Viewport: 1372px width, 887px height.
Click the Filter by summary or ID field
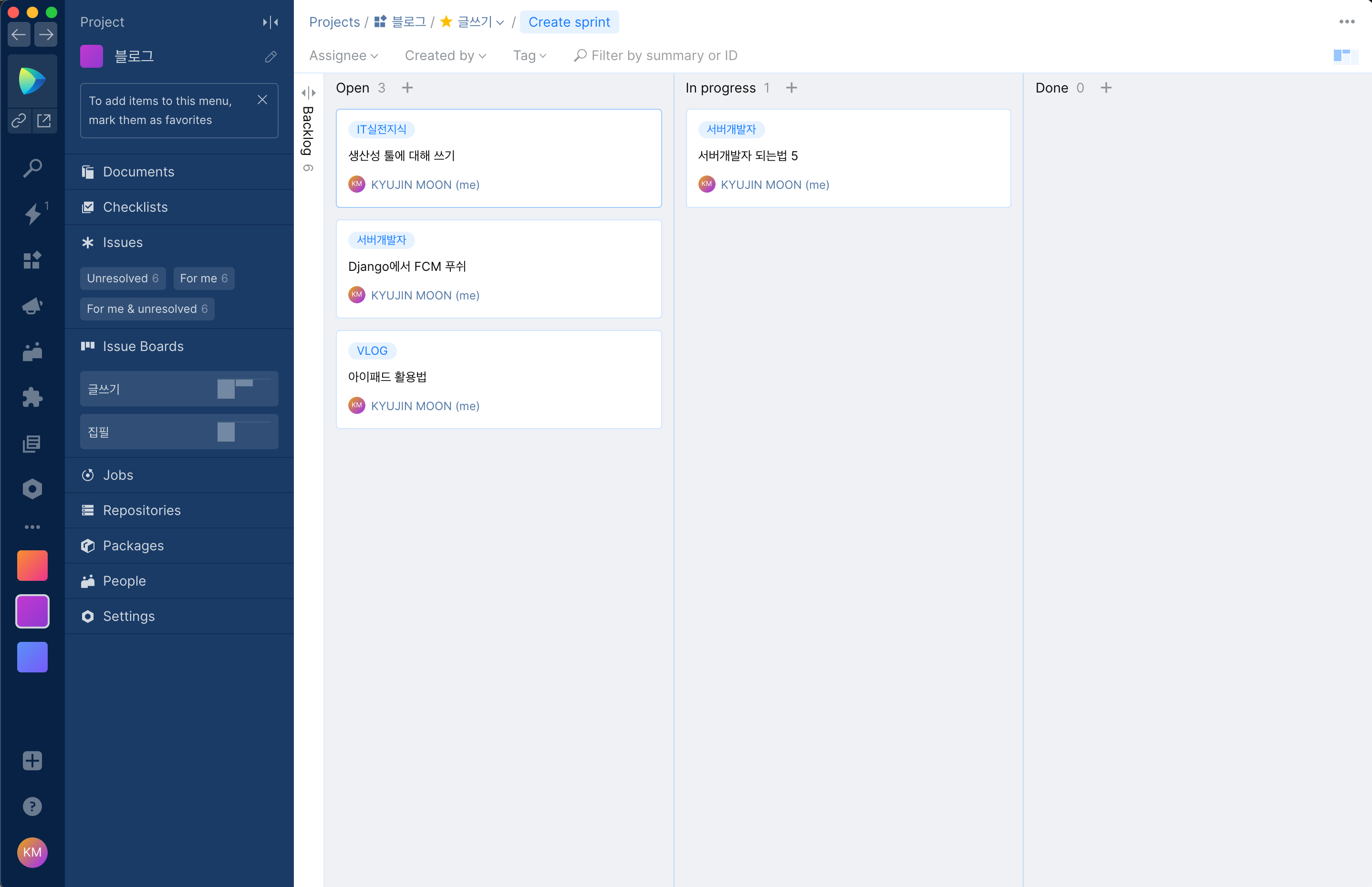(664, 55)
